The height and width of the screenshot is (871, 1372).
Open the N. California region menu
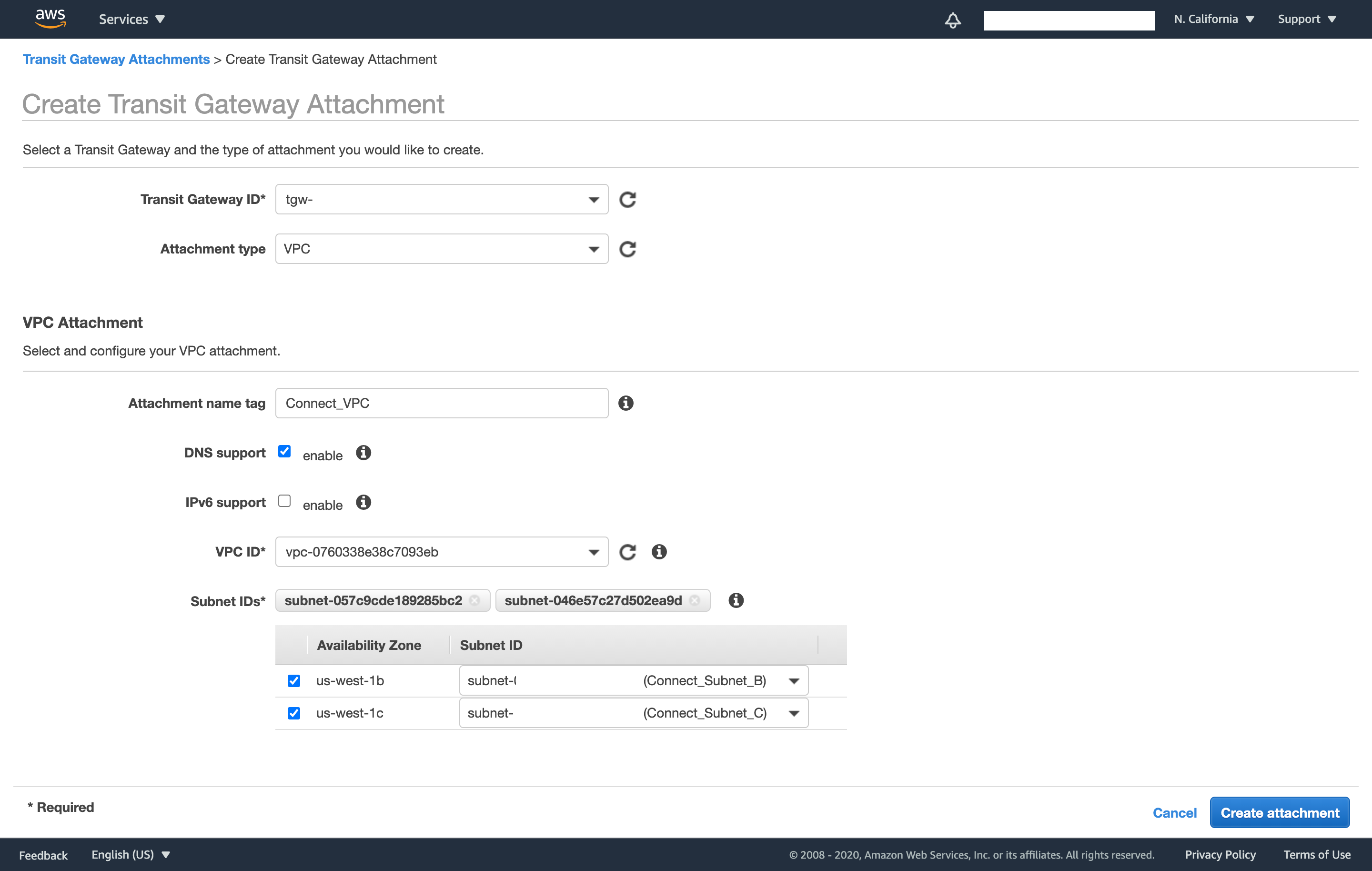[1214, 19]
